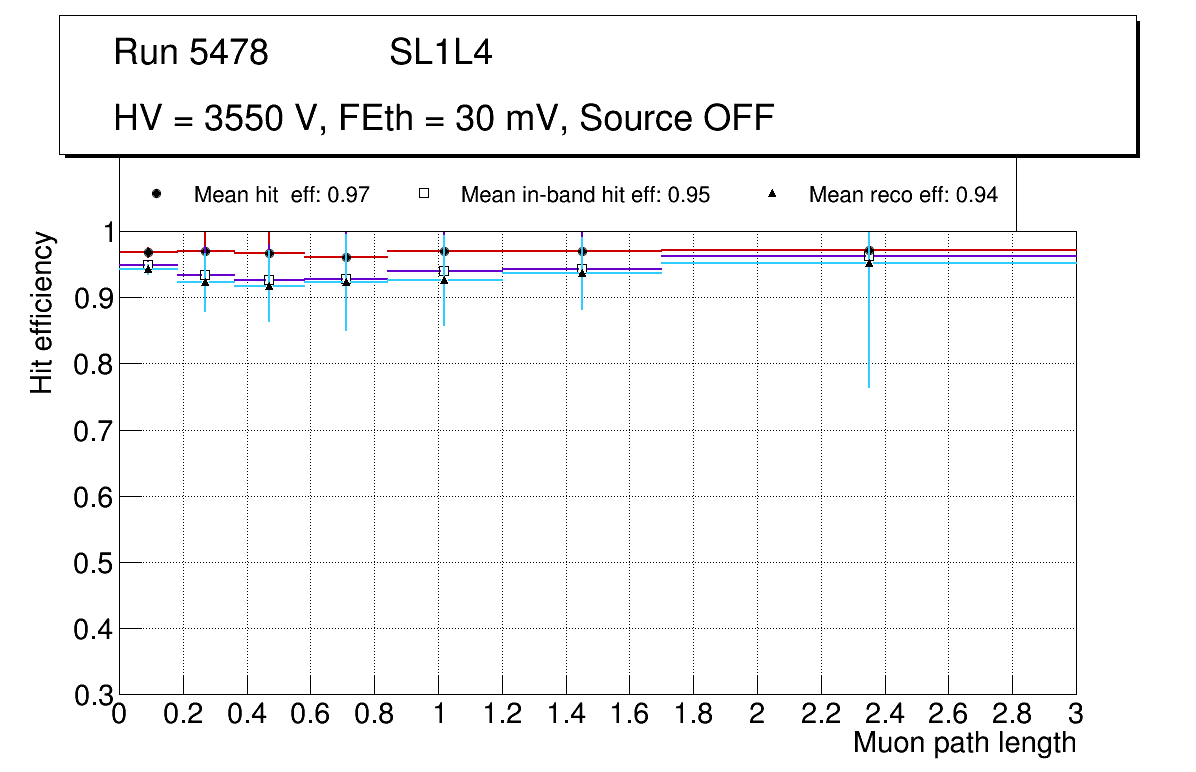Click the '0.5' tick label on the y-axis

pyautogui.click(x=92, y=563)
